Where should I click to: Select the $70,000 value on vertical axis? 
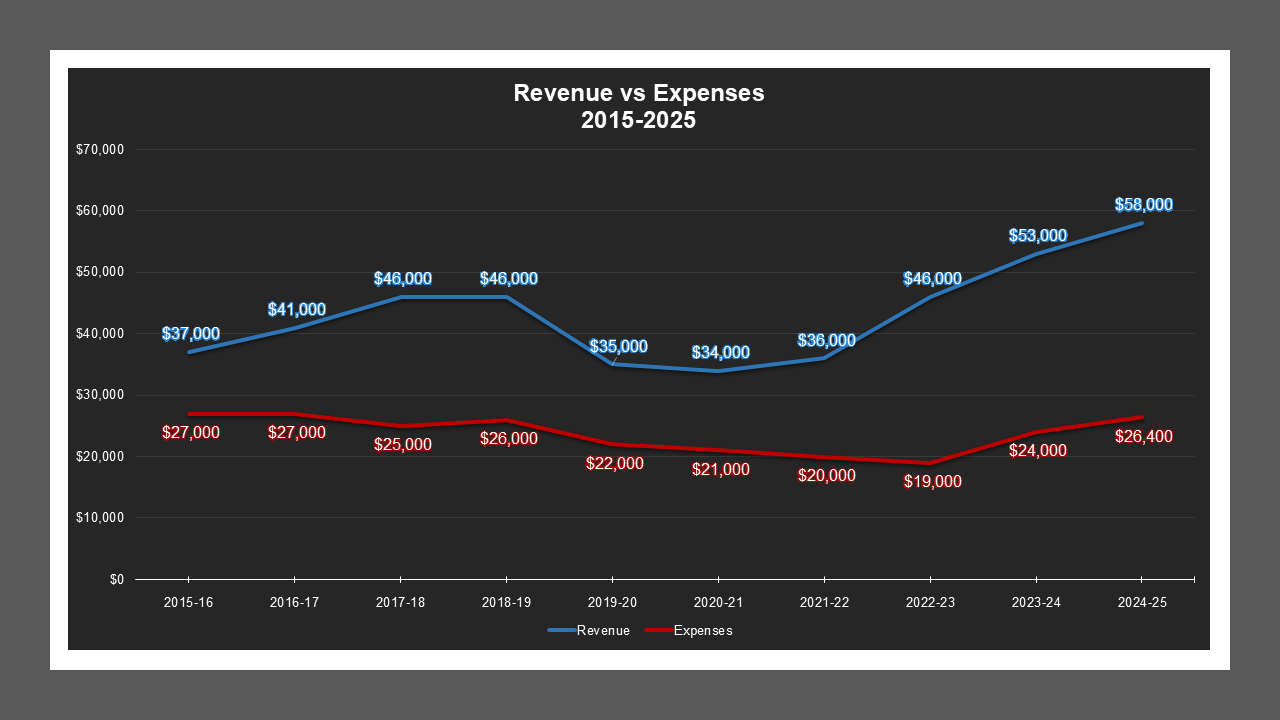(x=100, y=150)
